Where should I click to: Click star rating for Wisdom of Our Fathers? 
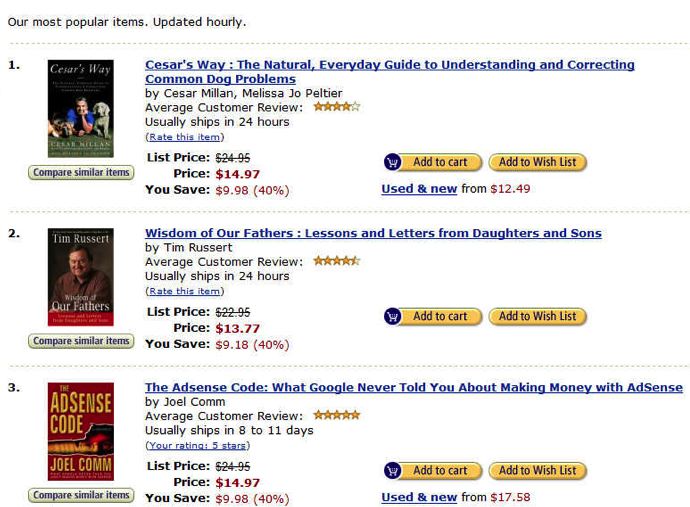click(x=336, y=261)
